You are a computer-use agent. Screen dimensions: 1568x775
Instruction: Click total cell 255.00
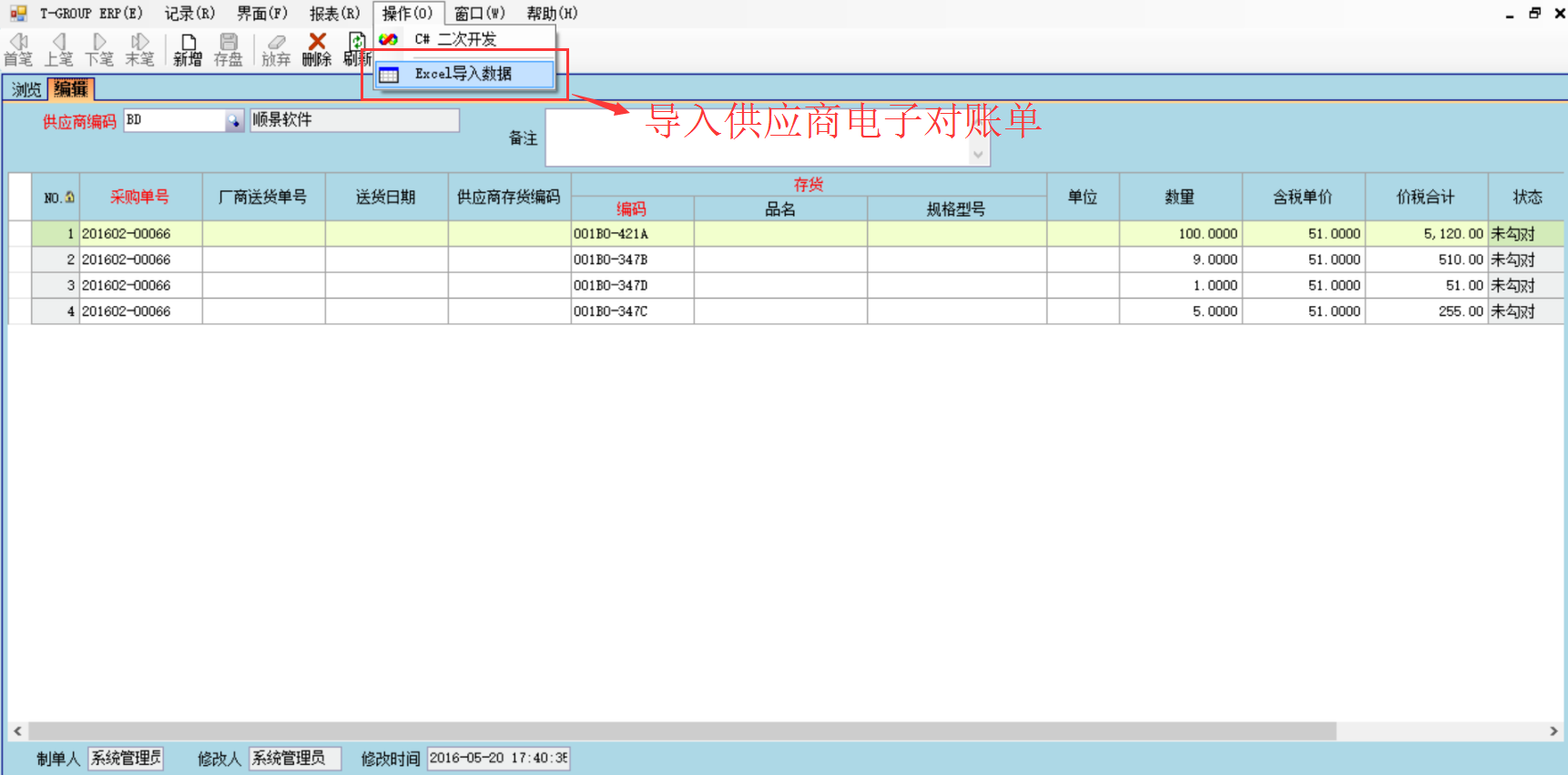[x=1426, y=311]
